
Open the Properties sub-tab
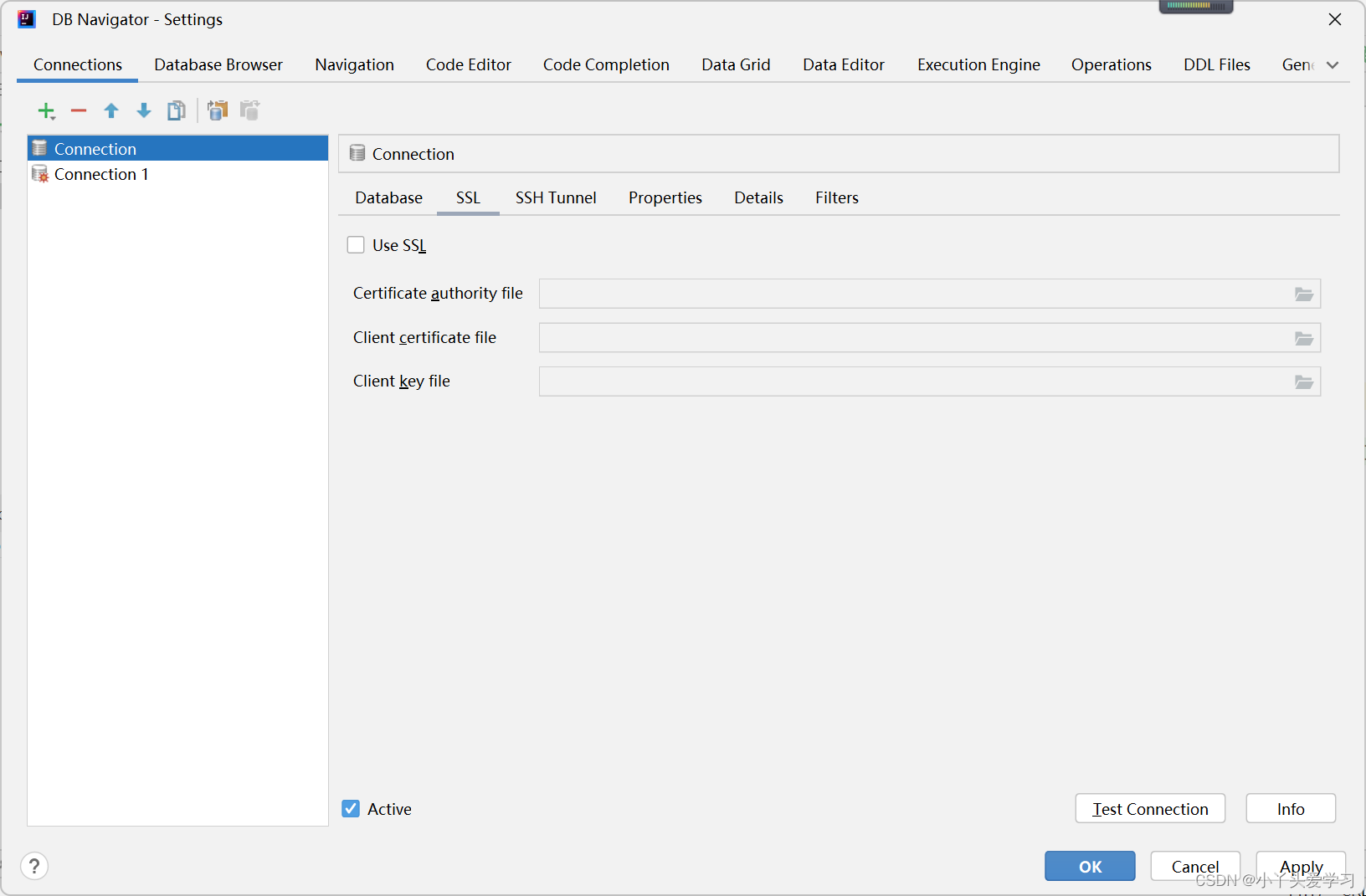665,198
